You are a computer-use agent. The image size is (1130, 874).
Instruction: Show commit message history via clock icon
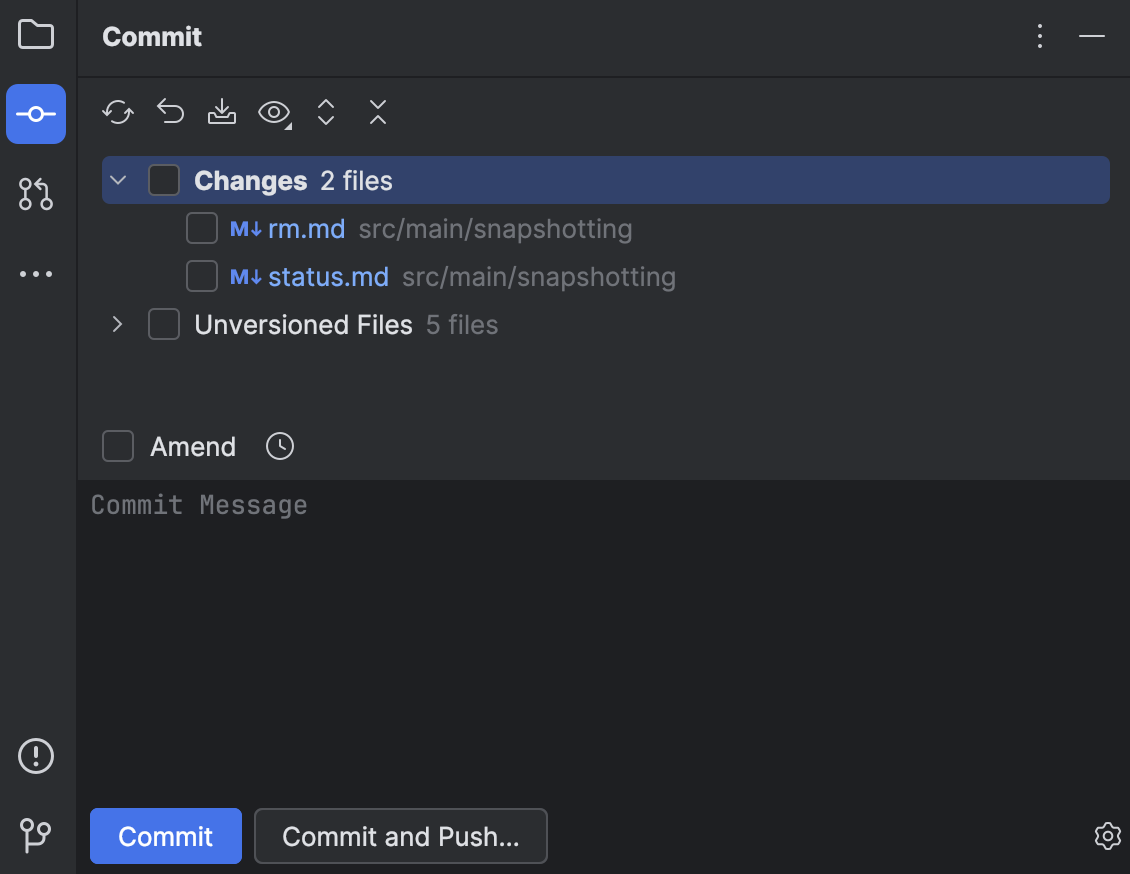(x=279, y=446)
